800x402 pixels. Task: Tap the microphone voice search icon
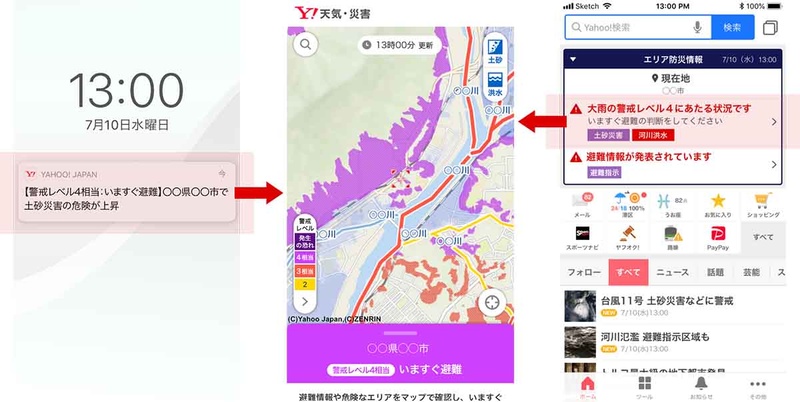(697, 27)
